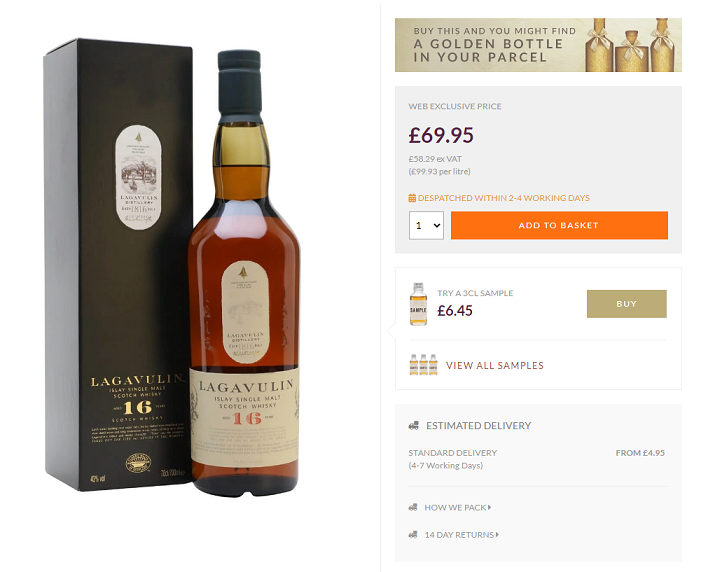The image size is (701, 572).
Task: Click the Despatched within 2-4 working days text
Action: click(504, 198)
